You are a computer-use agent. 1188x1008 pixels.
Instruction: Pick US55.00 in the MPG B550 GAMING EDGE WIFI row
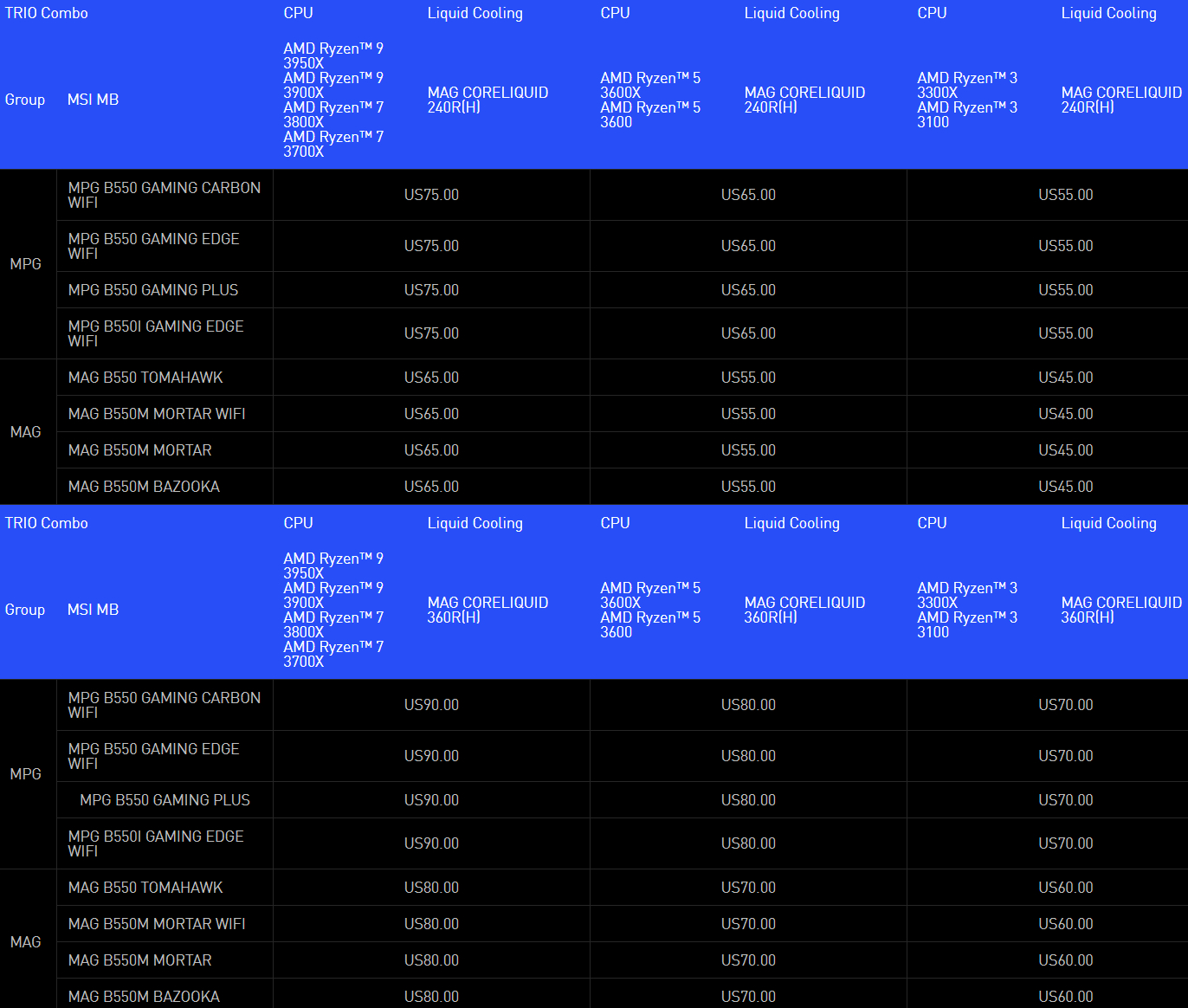1065,246
